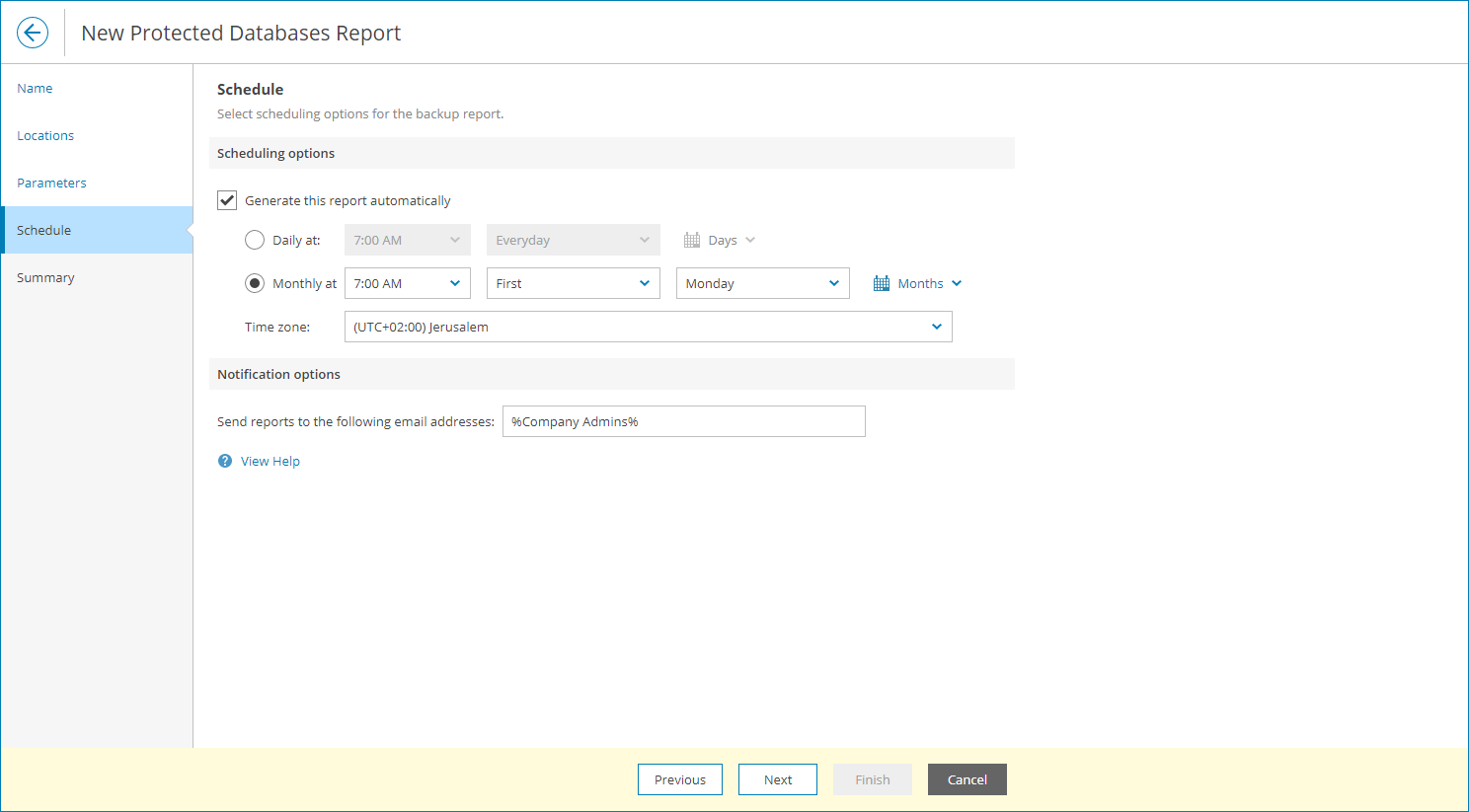1469x812 pixels.
Task: Click the Previous button
Action: (680, 779)
